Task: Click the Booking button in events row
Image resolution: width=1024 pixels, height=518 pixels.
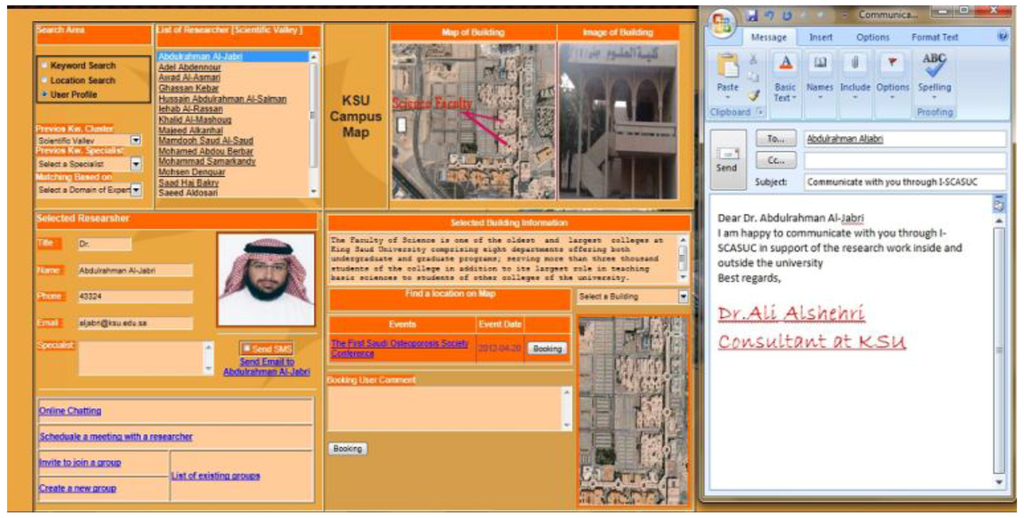Action: 547,349
